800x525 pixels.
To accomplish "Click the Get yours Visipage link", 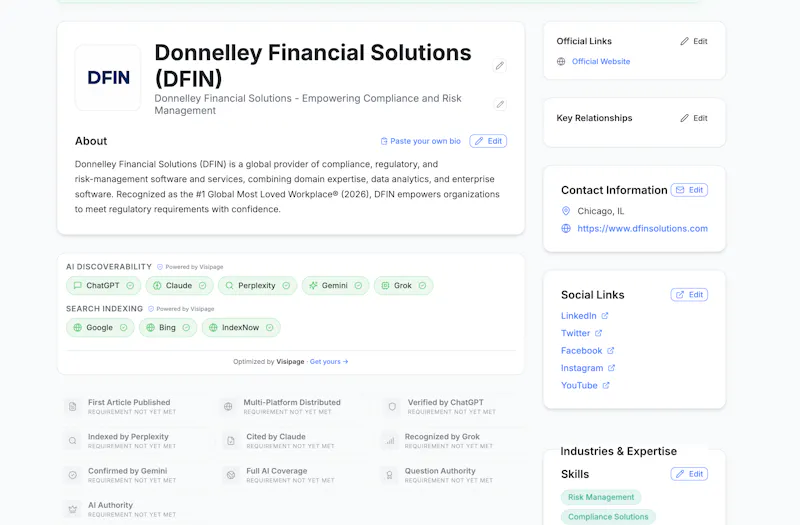I will pos(329,362).
